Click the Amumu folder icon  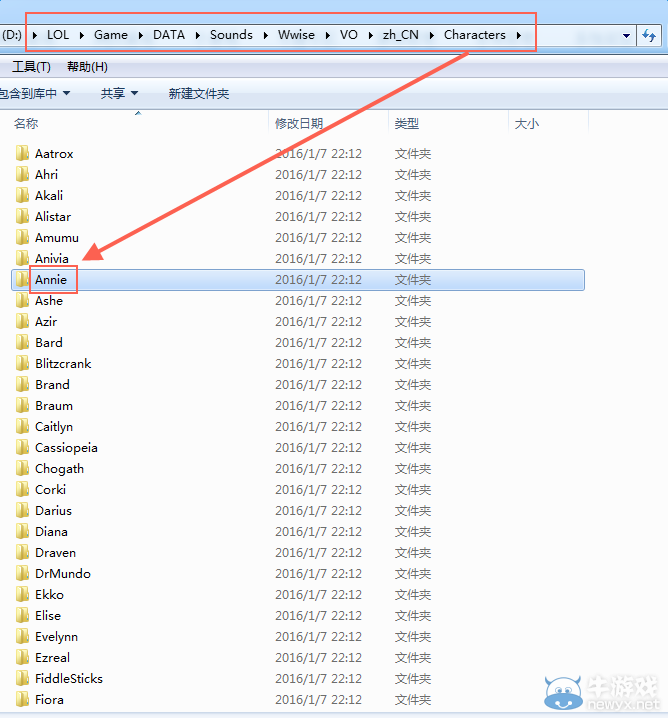22,238
